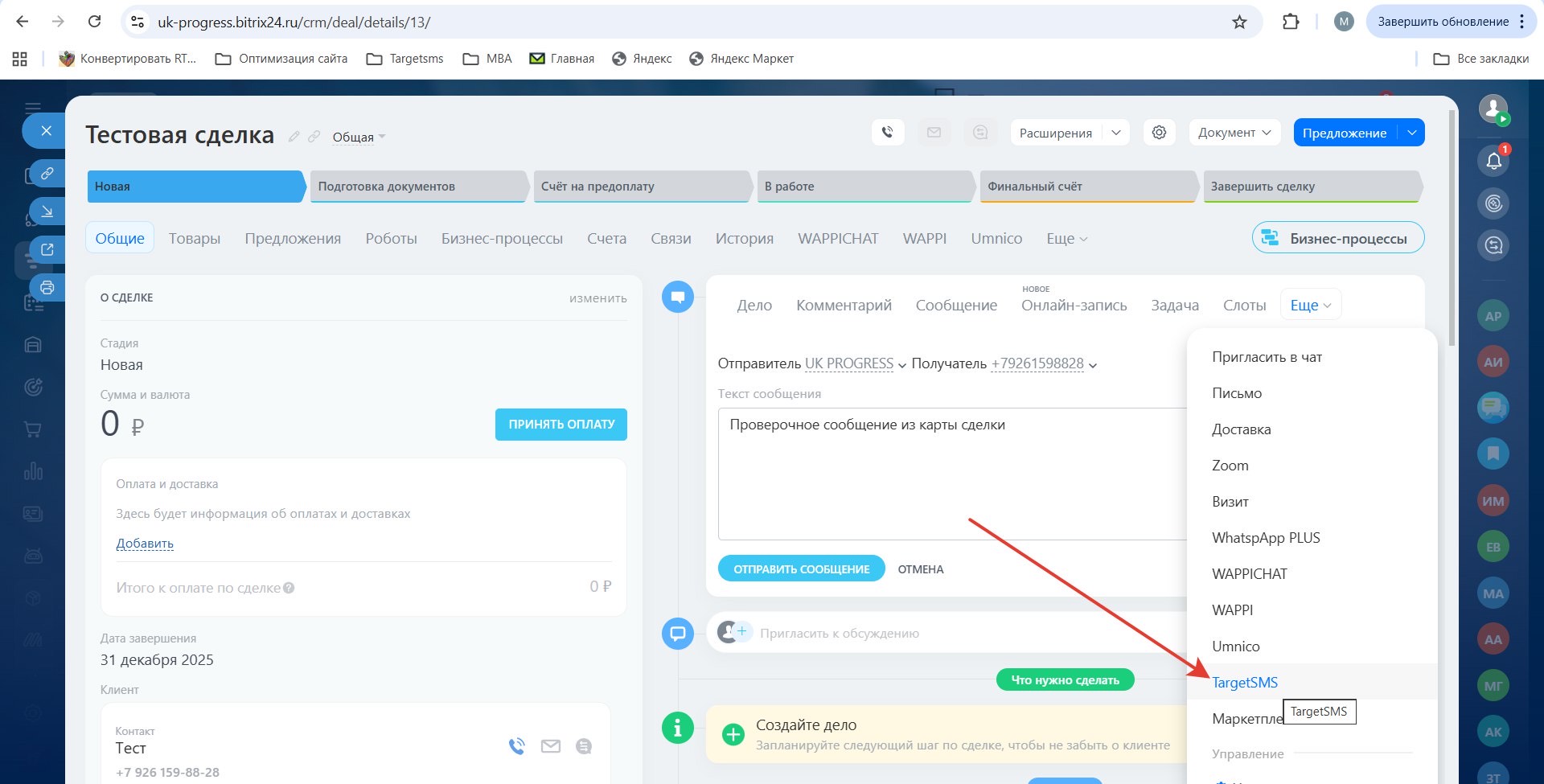Open the user profile avatar in the right rail

pos(1493,109)
